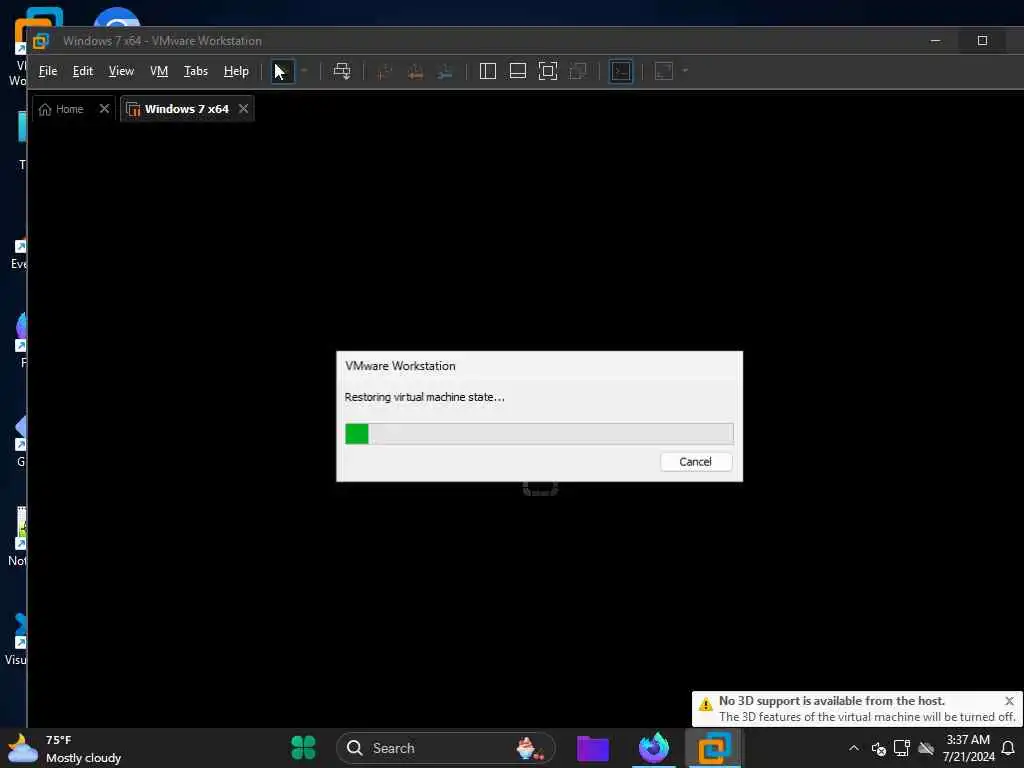Image resolution: width=1024 pixels, height=768 pixels.
Task: Open the Help menu
Action: click(x=236, y=71)
